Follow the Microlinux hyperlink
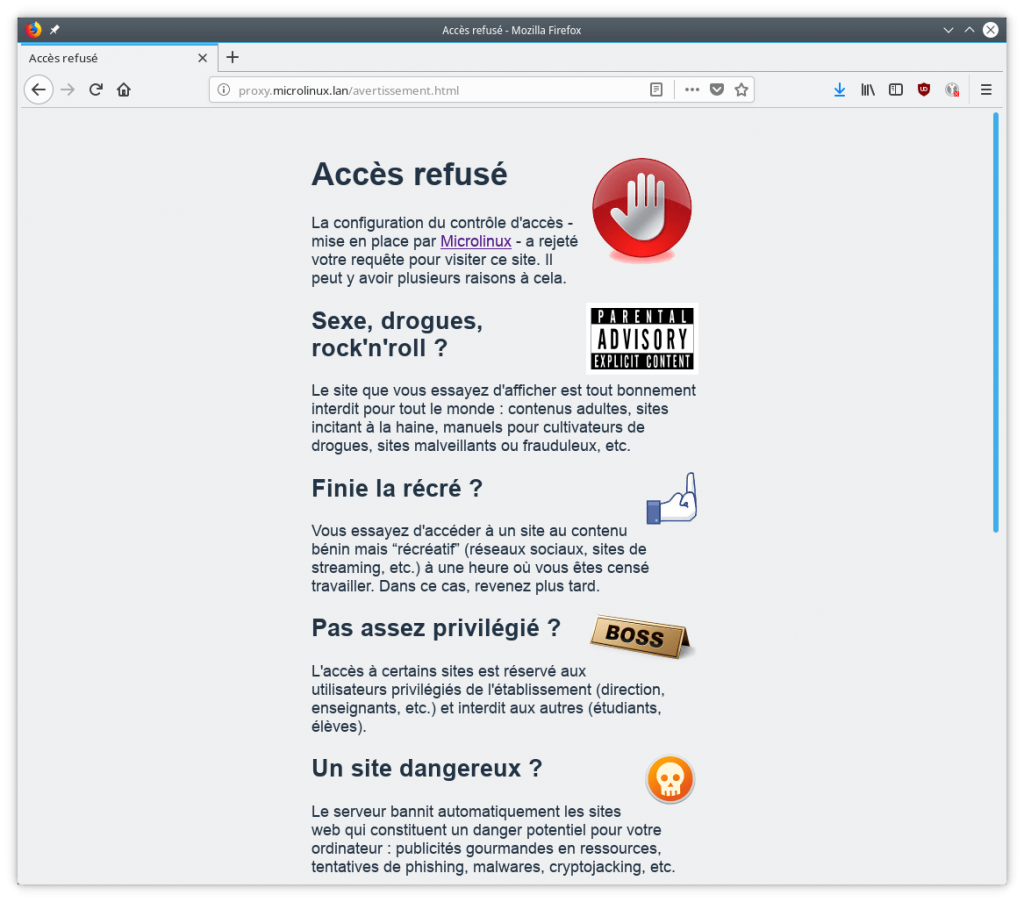The height and width of the screenshot is (902, 1024). pos(475,241)
